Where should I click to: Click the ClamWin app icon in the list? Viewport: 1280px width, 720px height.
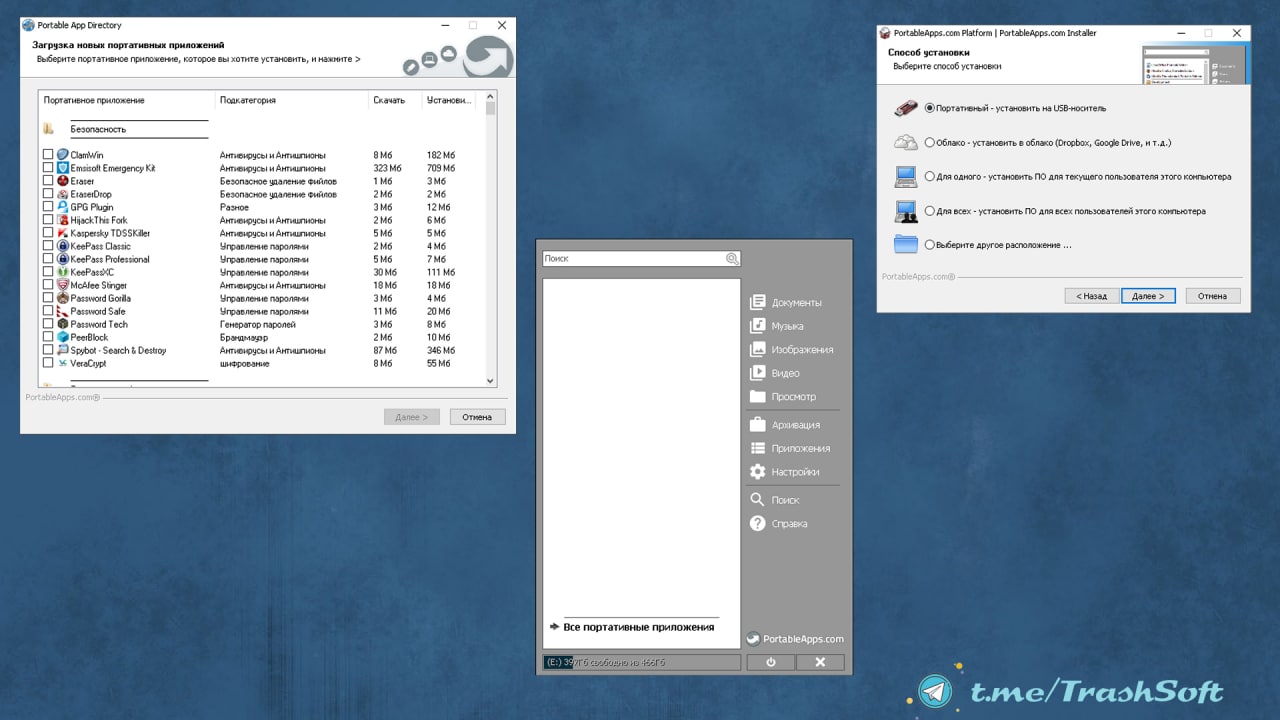click(x=62, y=155)
